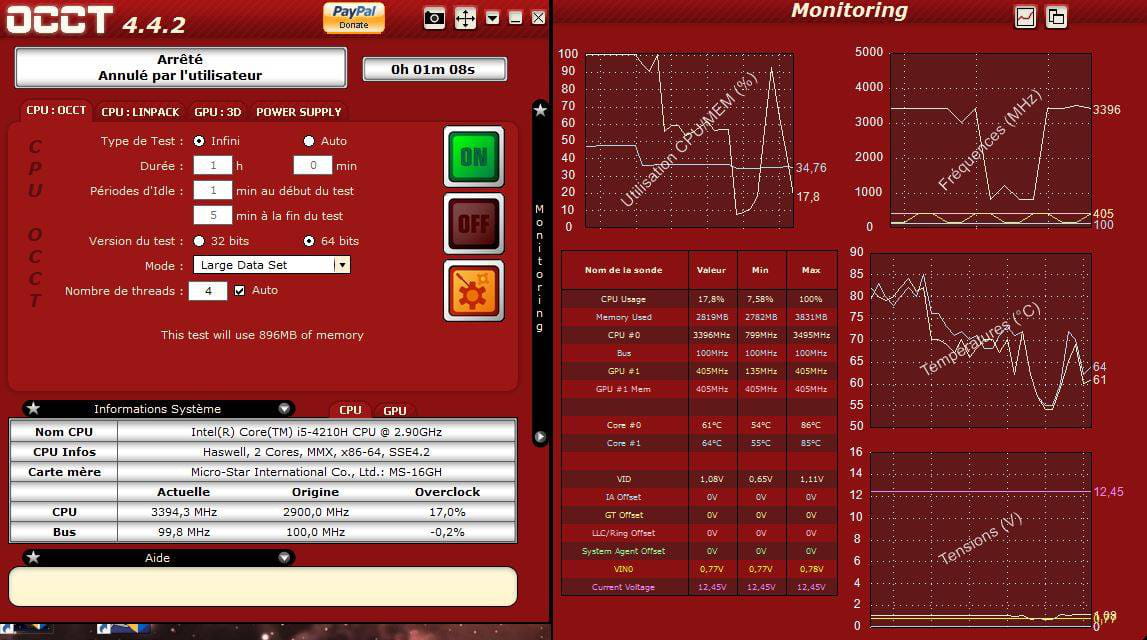Click the Fréquences (MHz) graph

(990, 140)
